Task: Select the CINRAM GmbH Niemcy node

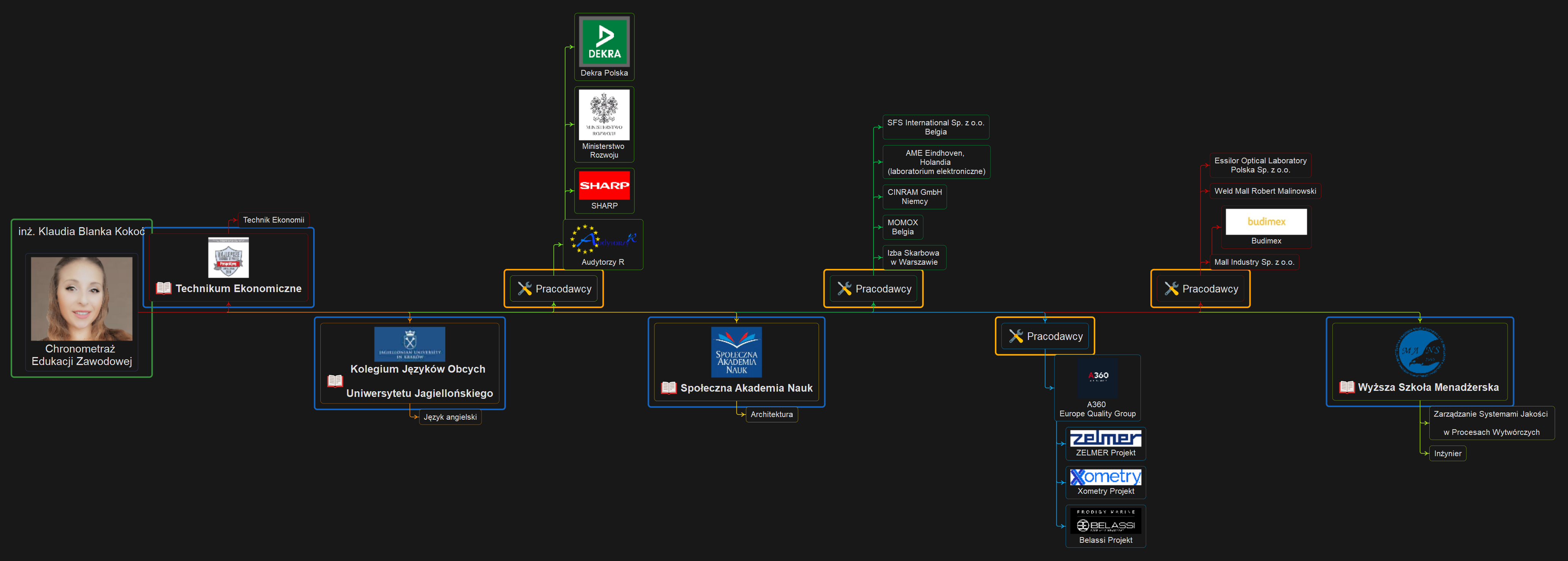Action: [914, 196]
